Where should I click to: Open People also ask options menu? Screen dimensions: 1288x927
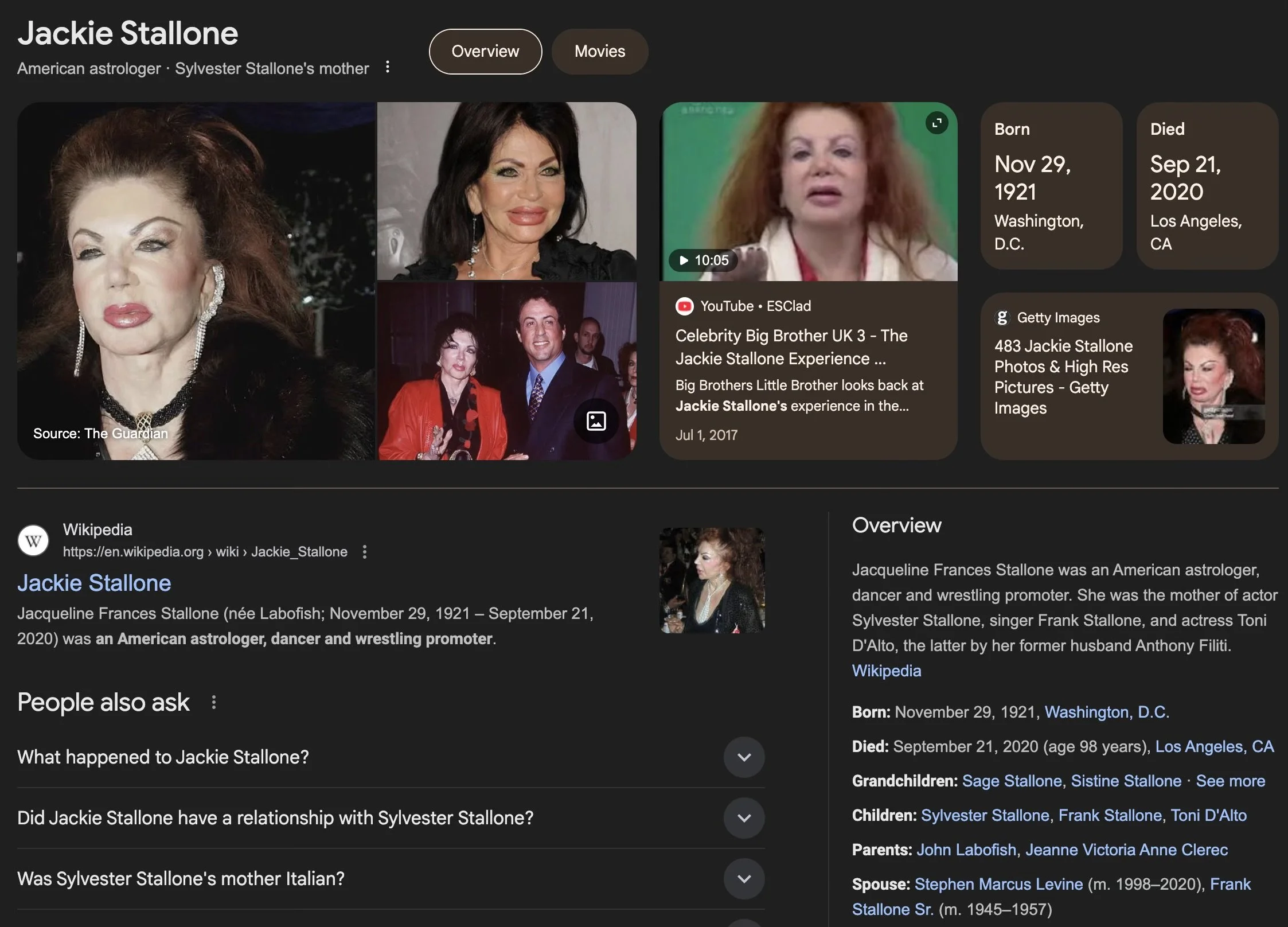click(x=214, y=702)
